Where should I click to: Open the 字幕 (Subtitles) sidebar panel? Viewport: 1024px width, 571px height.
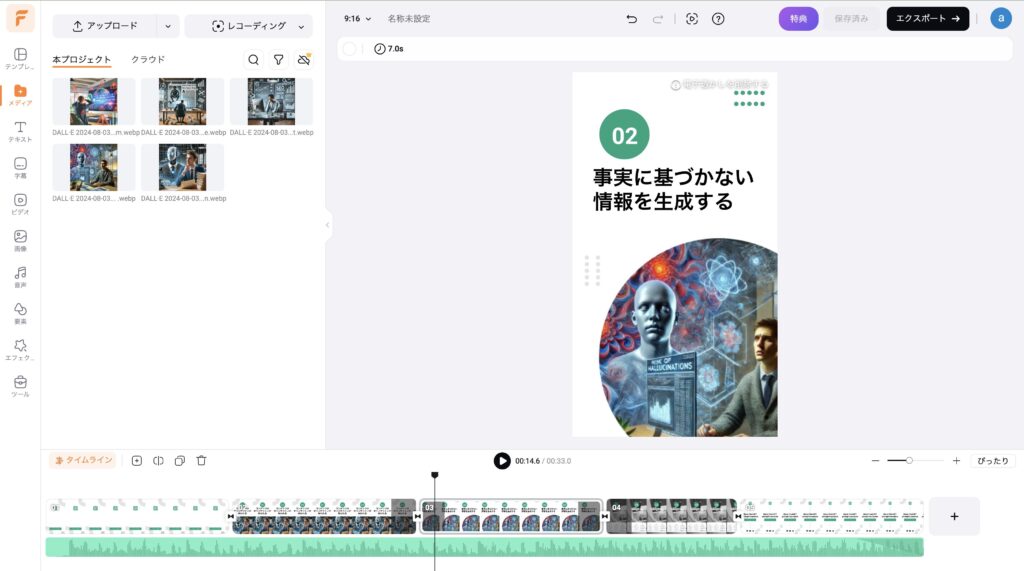pyautogui.click(x=20, y=168)
